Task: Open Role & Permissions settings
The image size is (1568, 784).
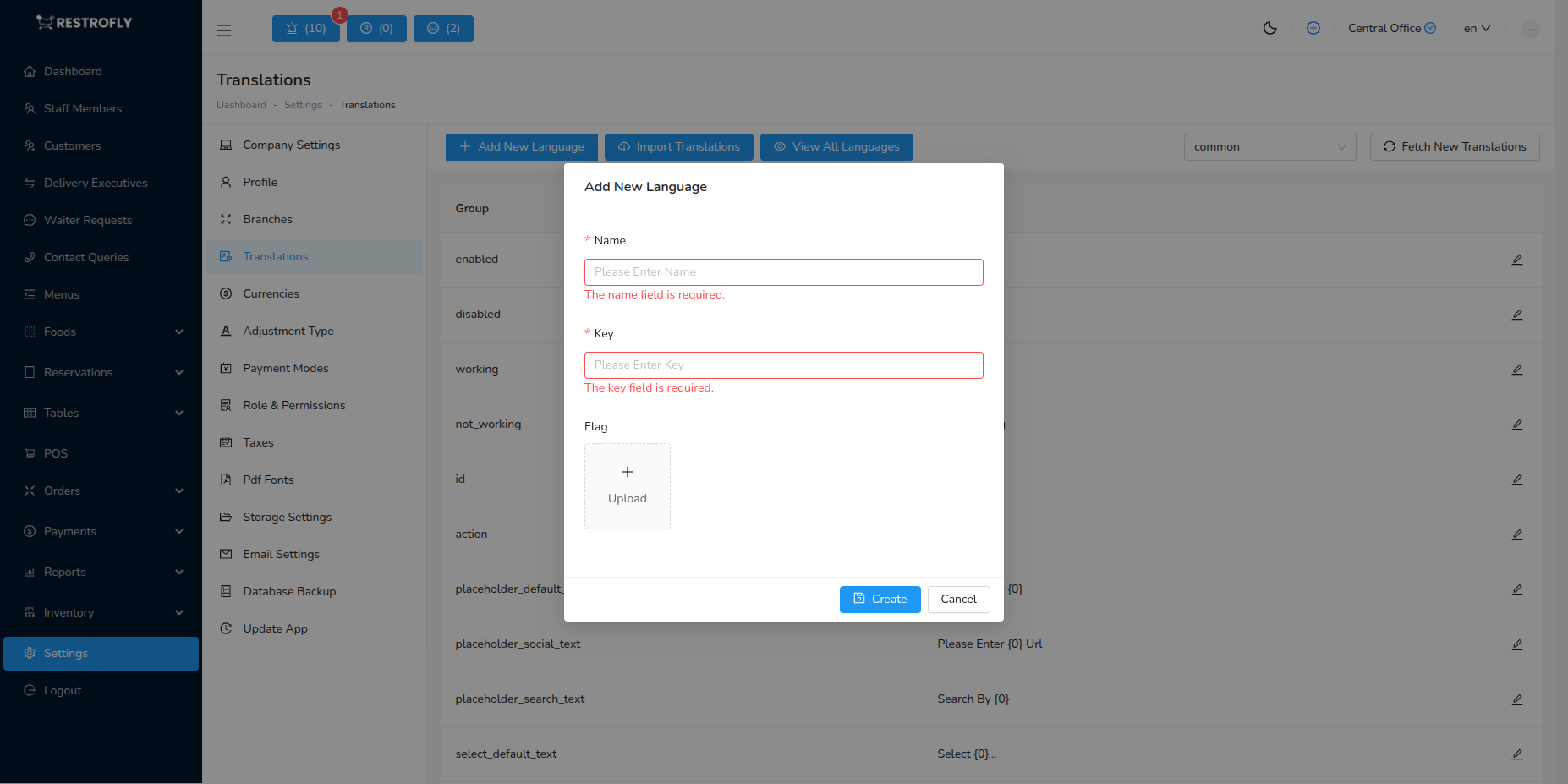Action: (293, 405)
